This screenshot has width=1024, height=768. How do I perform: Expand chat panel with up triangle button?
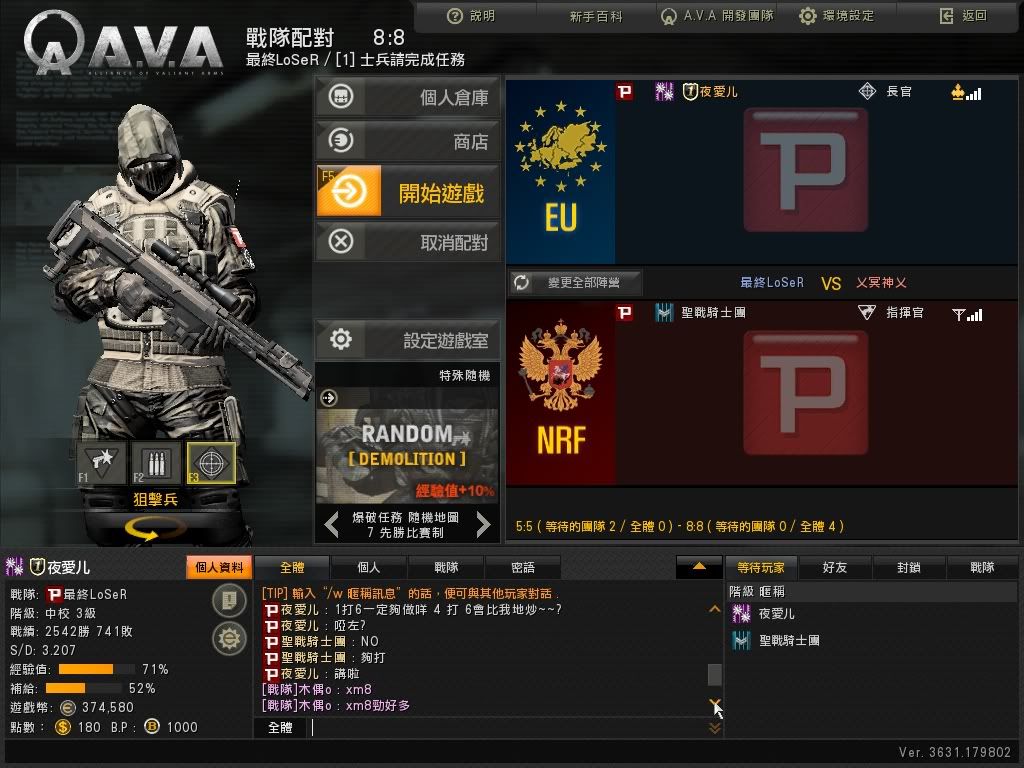tap(698, 567)
